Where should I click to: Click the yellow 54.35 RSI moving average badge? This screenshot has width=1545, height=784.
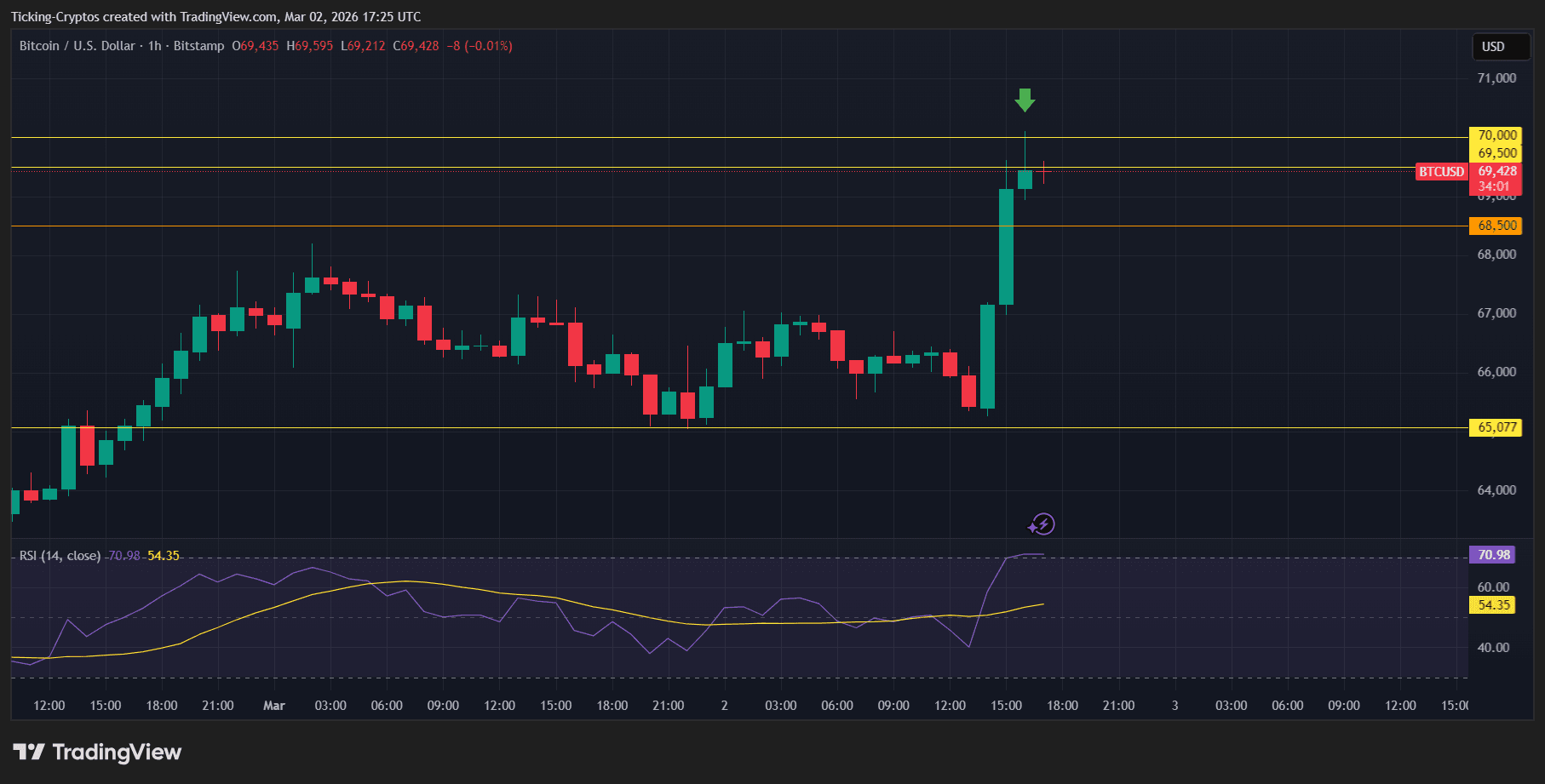click(1492, 604)
